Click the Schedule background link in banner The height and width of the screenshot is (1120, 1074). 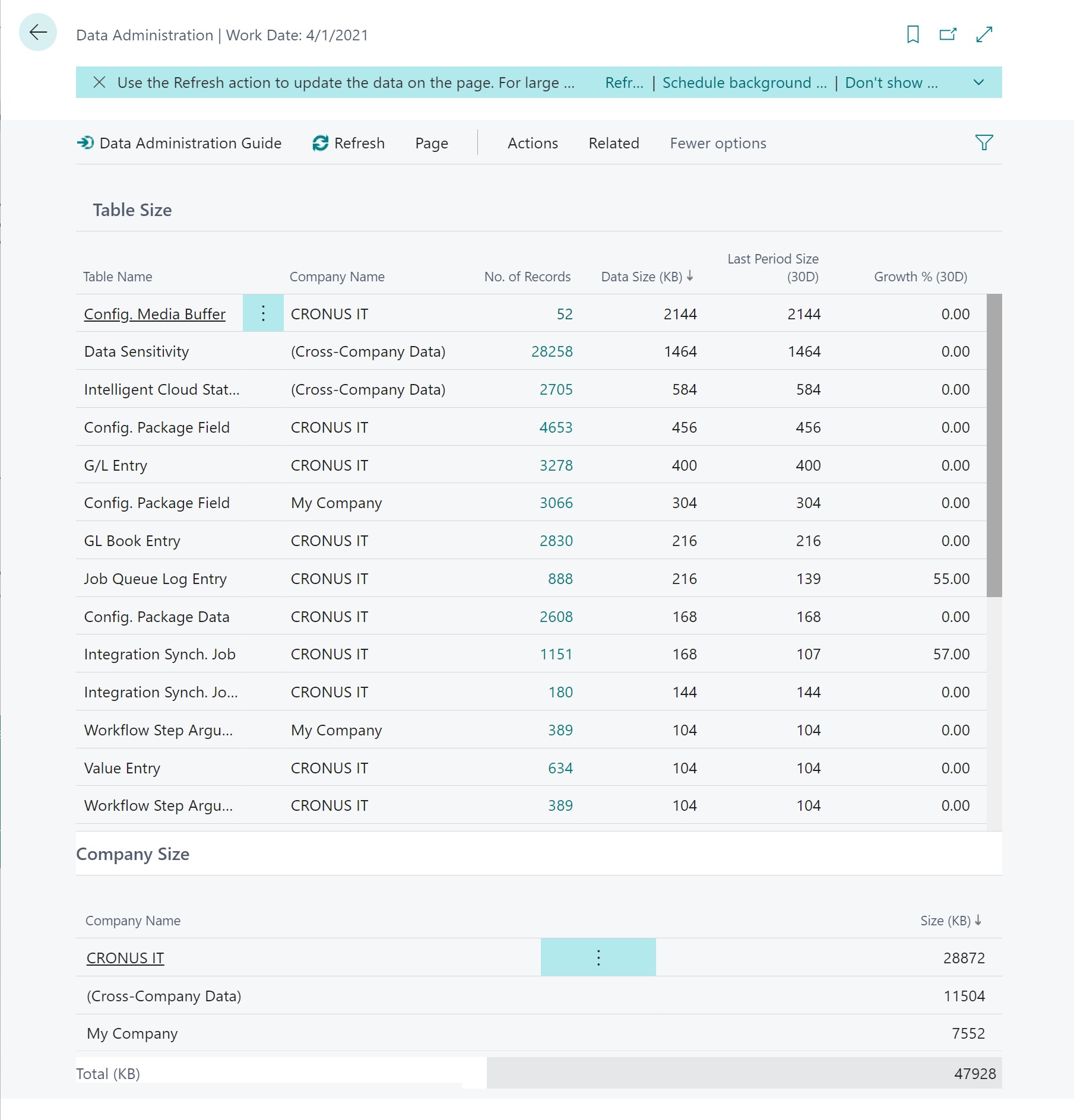744,83
